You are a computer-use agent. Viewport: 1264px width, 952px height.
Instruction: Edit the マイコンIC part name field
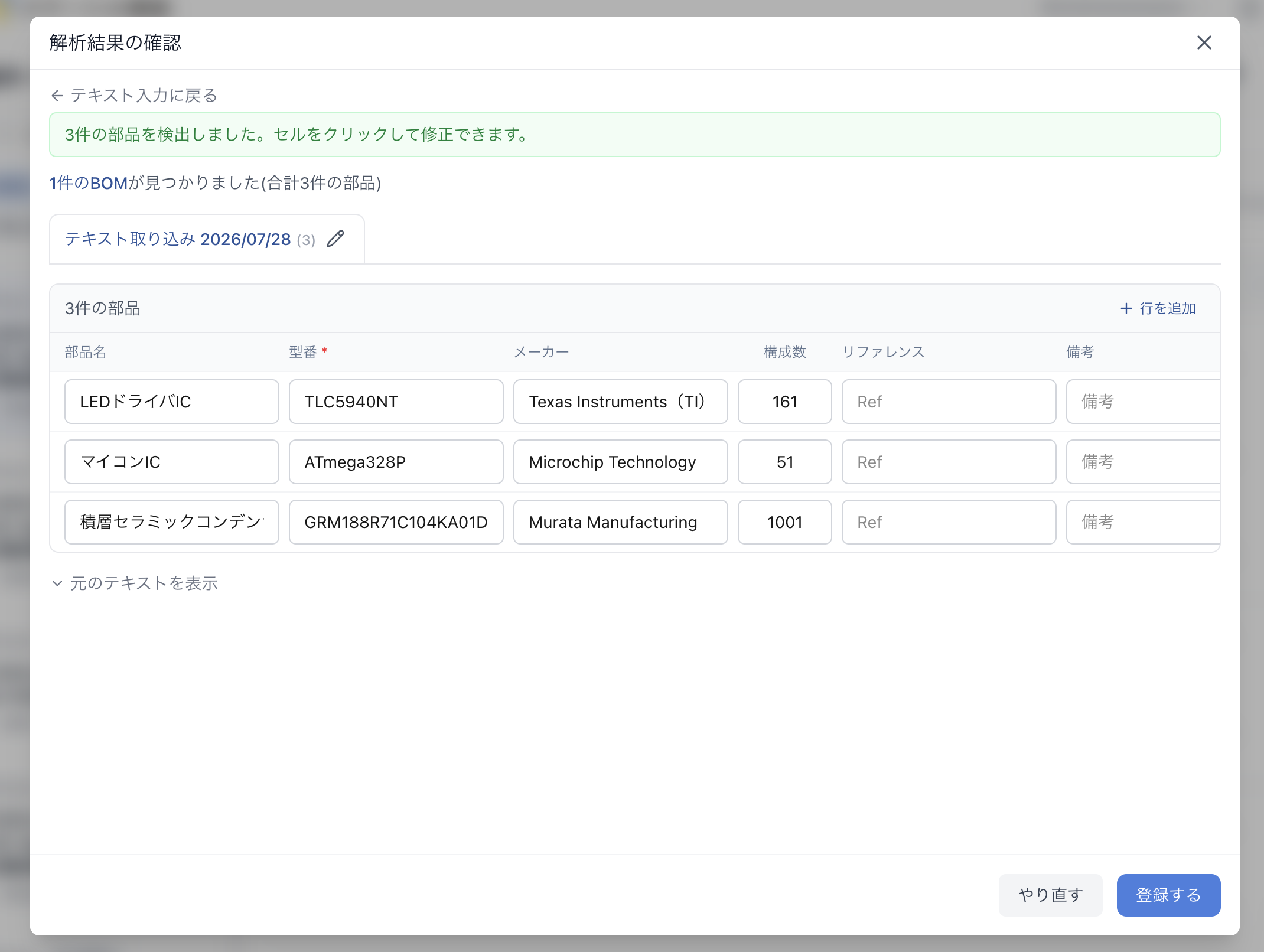(172, 462)
